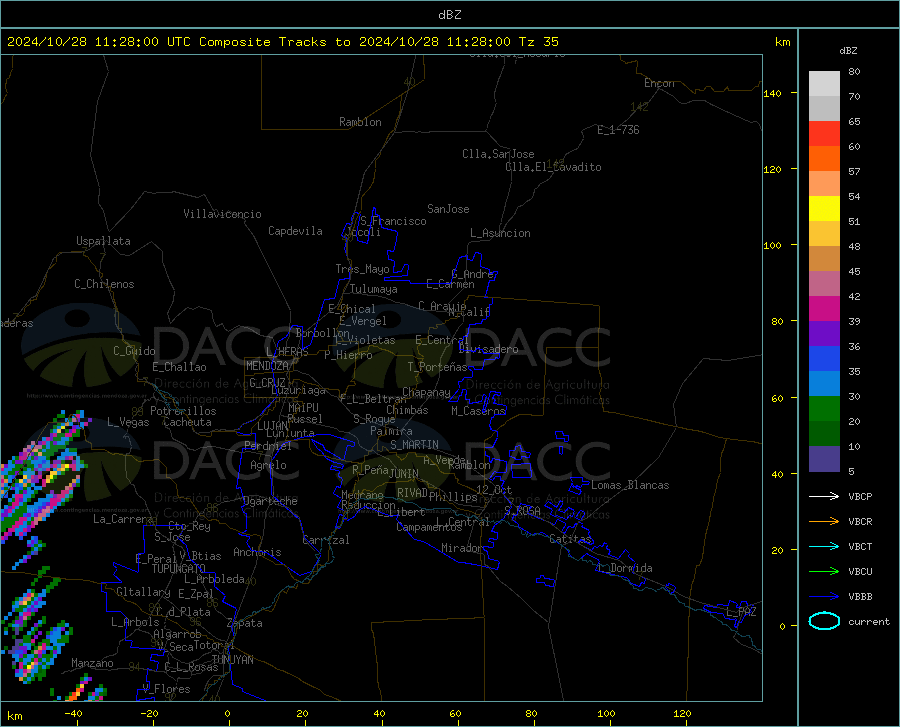Click the Divisadero place label

488,349
